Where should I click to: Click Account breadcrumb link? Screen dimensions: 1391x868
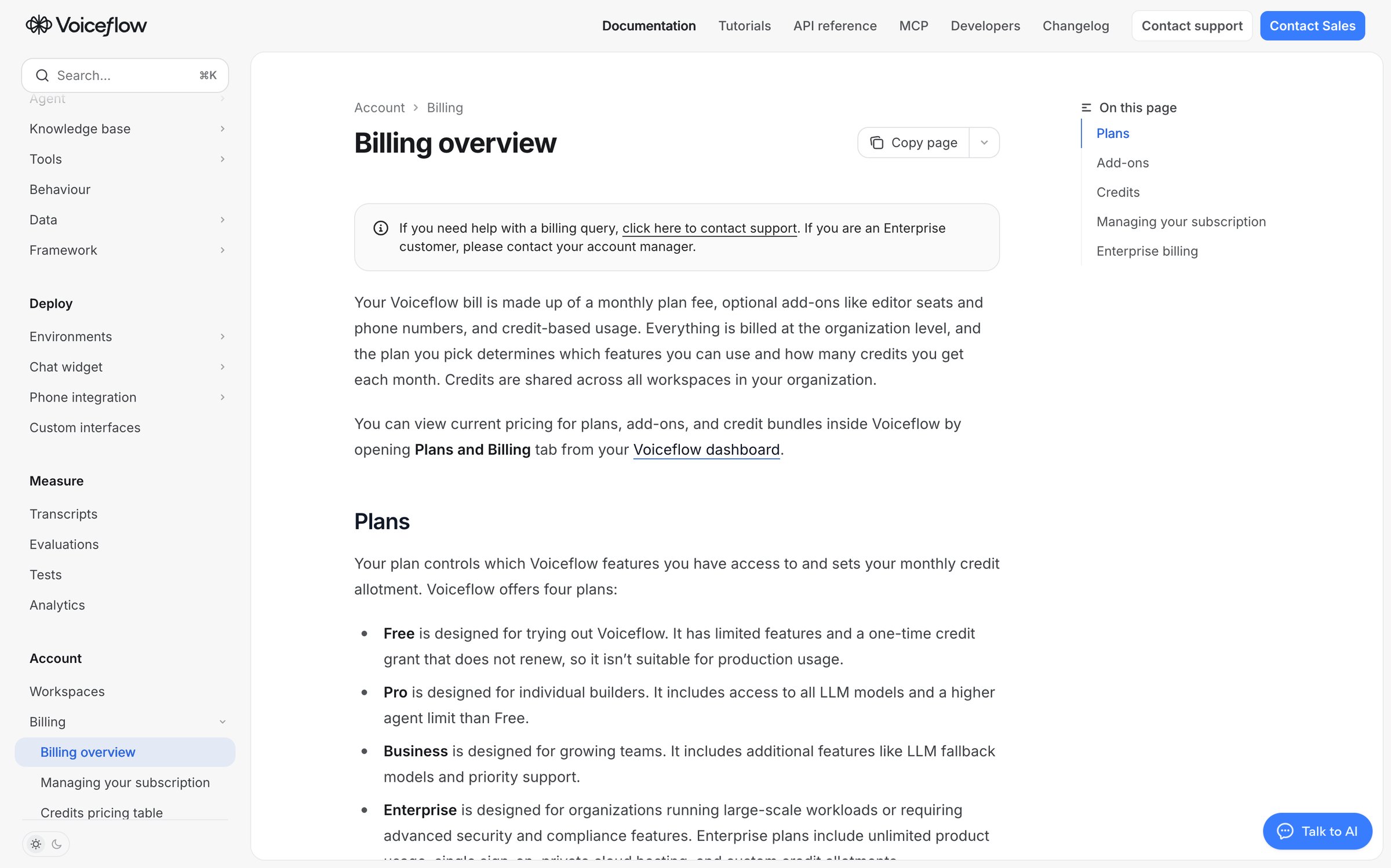coord(380,108)
